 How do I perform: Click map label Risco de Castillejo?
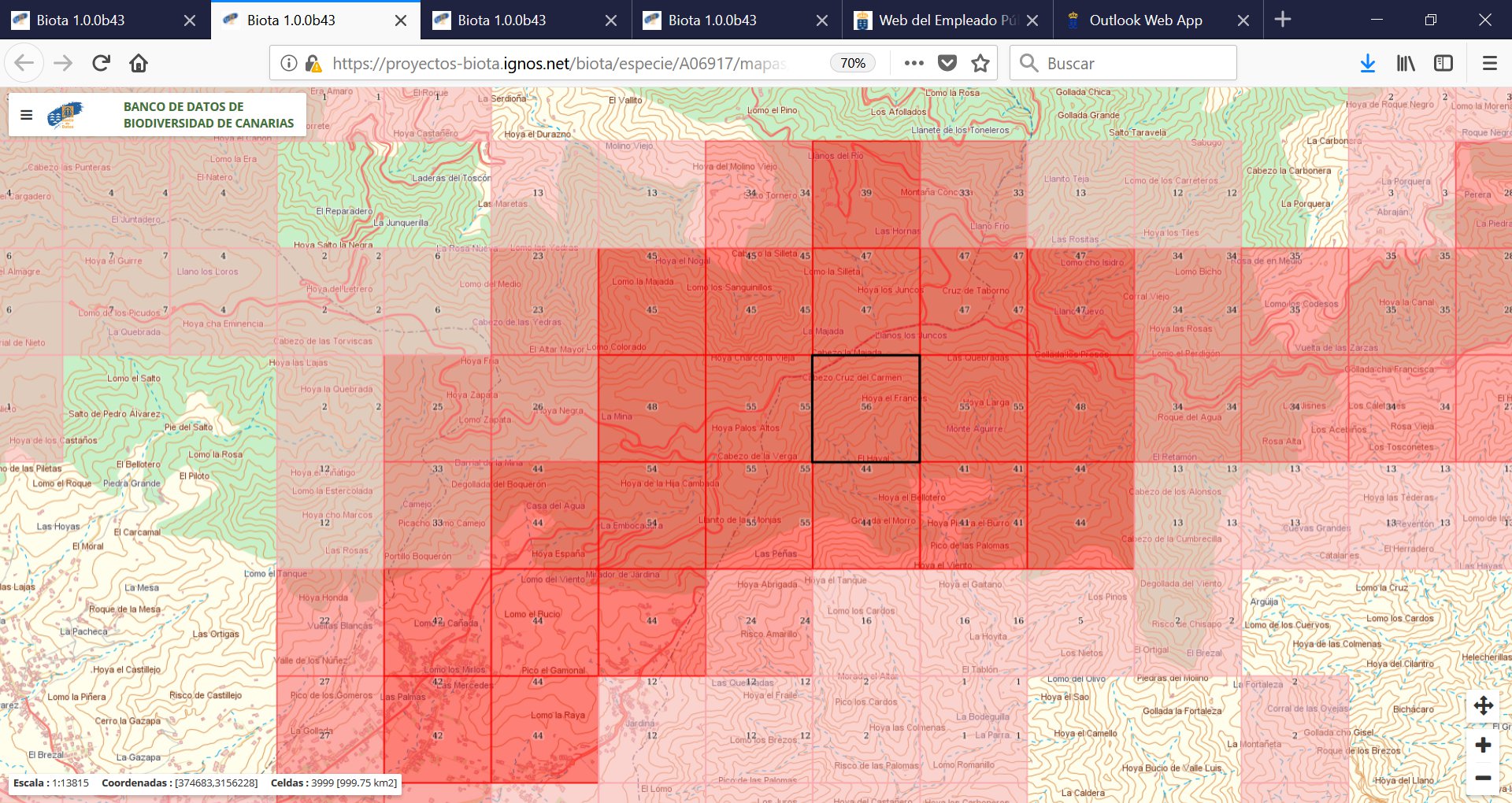coord(206,695)
